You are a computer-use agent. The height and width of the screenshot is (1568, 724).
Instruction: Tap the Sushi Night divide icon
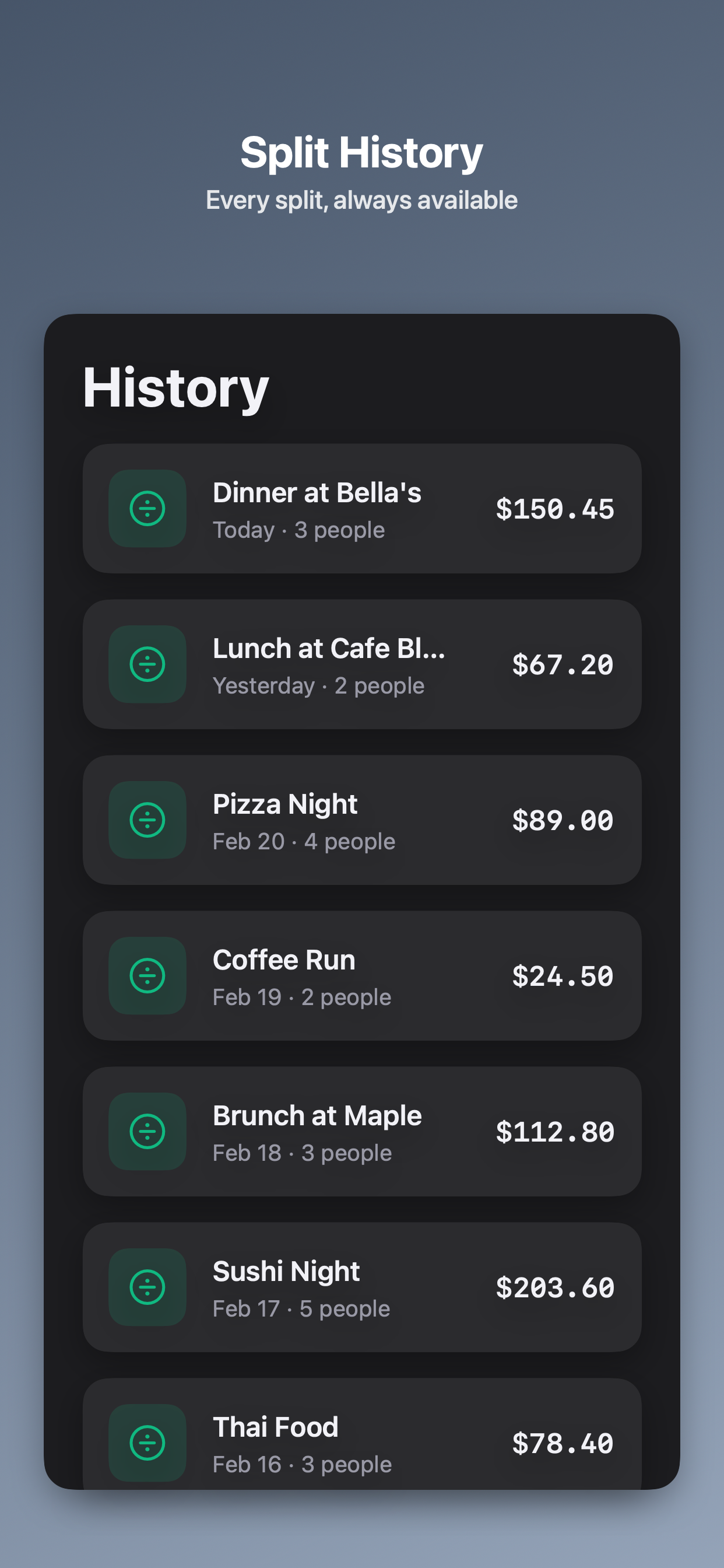(x=147, y=1287)
